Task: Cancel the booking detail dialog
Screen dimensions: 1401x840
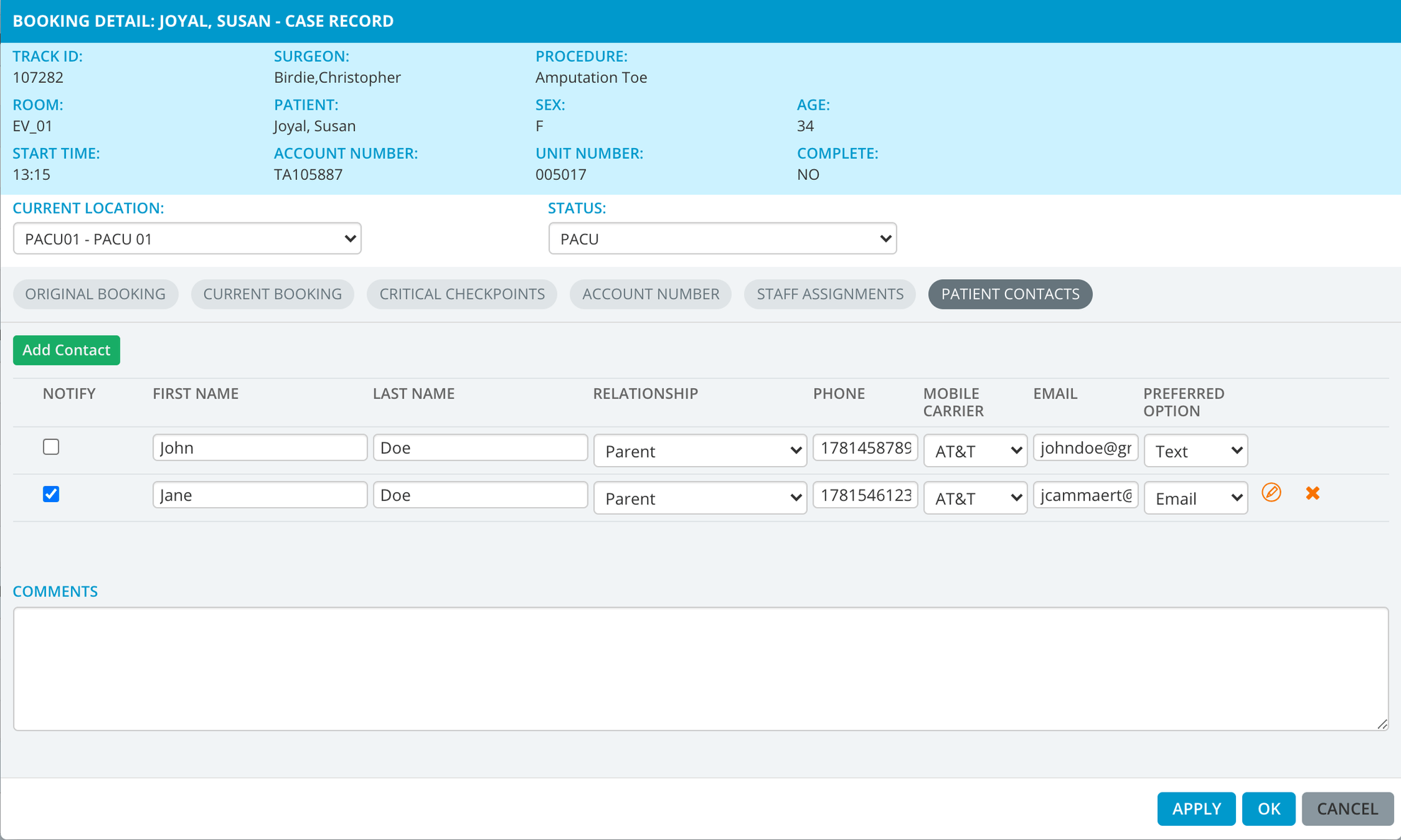Action: pyautogui.click(x=1347, y=808)
